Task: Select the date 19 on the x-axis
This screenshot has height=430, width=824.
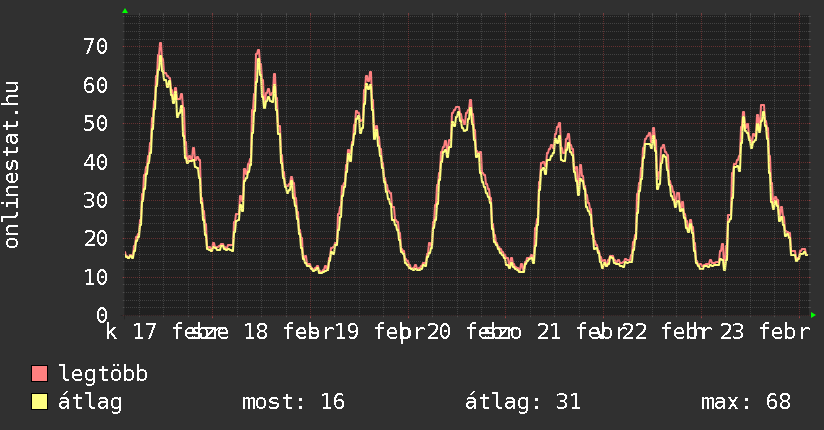Action: pos(347,332)
